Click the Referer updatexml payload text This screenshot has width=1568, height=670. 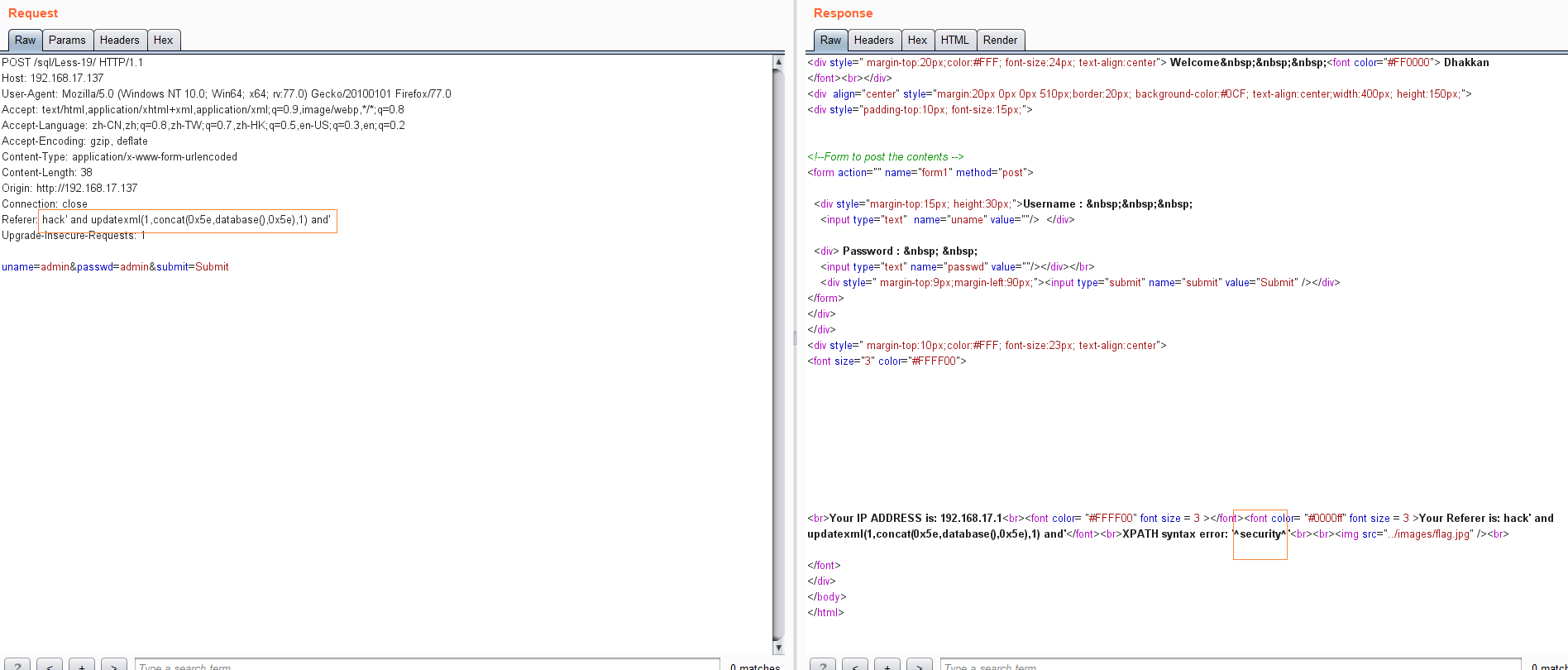[186, 219]
